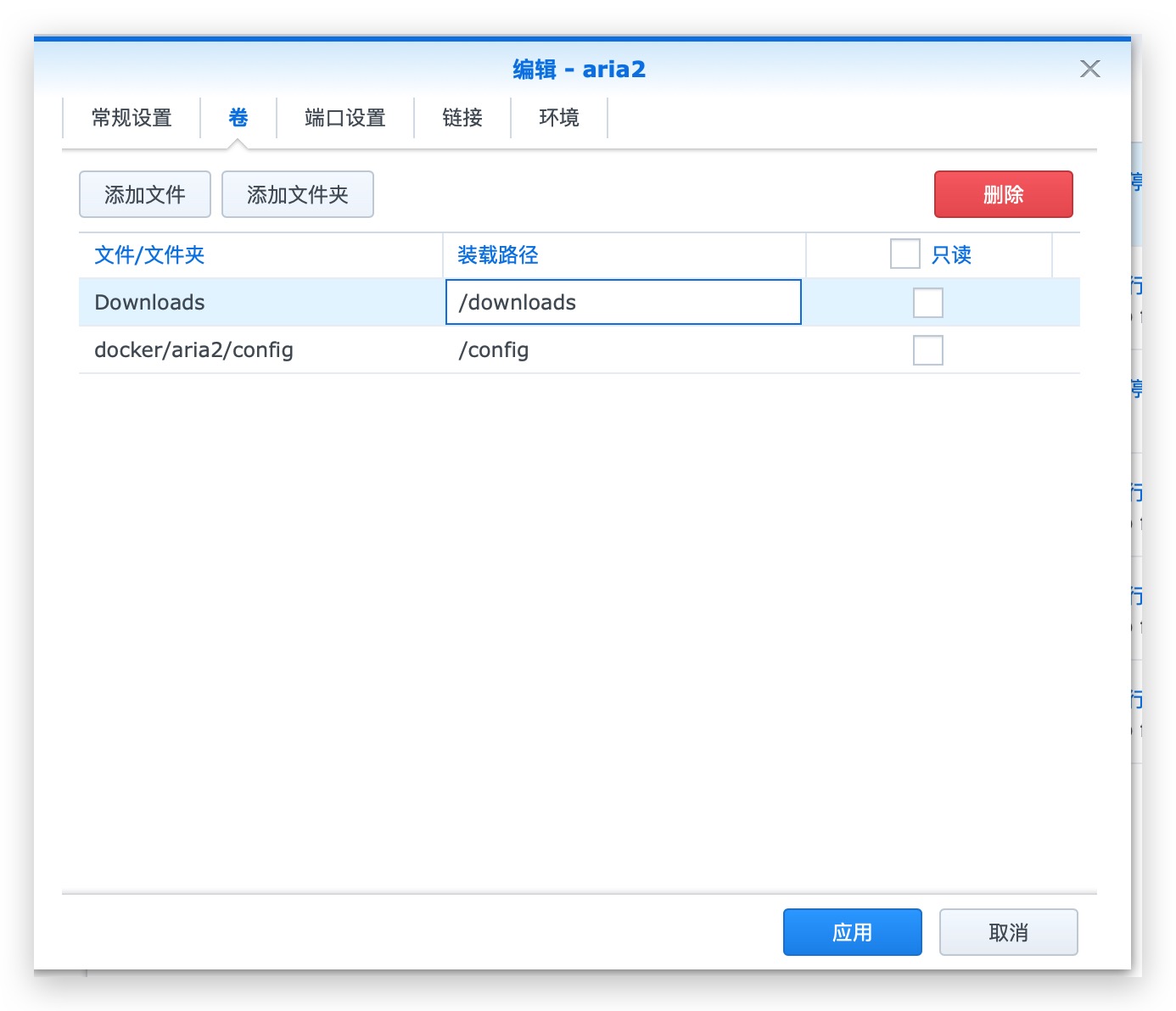The height and width of the screenshot is (1011, 1176).
Task: Select the docker/aria2/config row
Action: (x=580, y=349)
